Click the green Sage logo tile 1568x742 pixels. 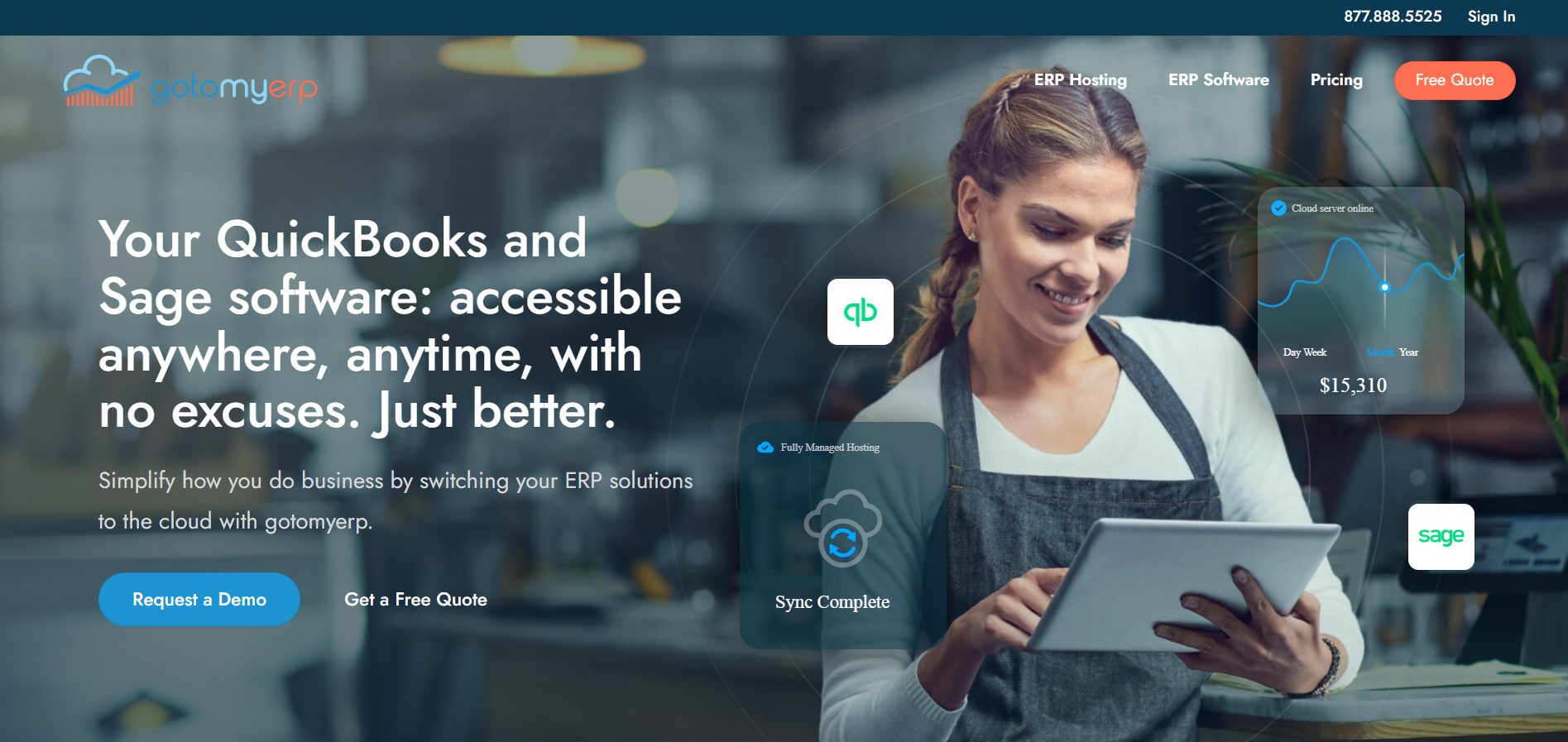[x=1441, y=537]
